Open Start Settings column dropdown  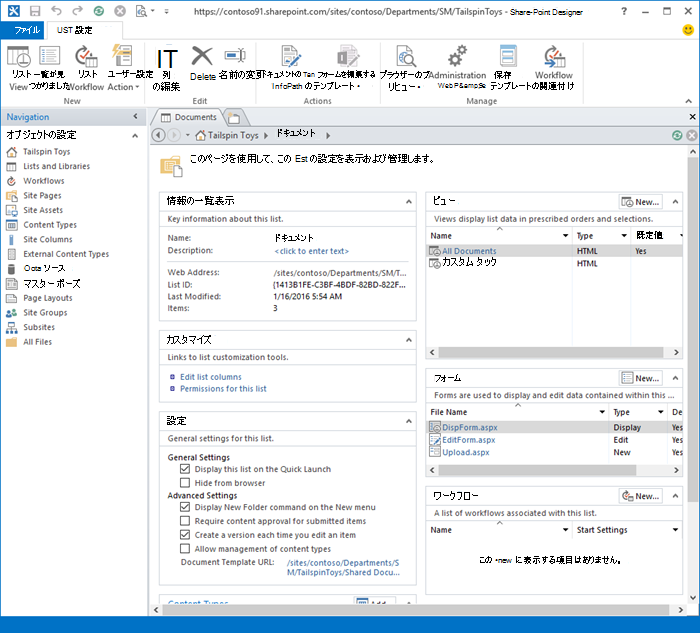675,529
